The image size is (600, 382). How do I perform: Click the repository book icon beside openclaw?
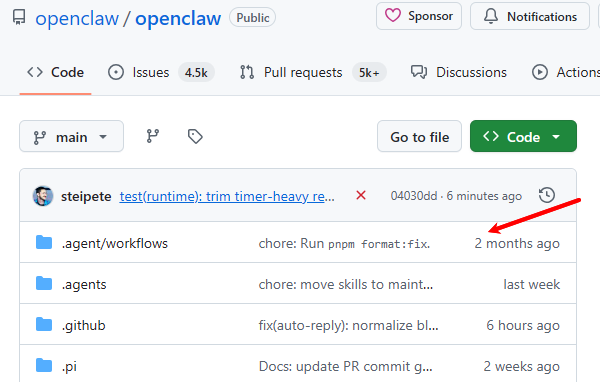coord(19,17)
